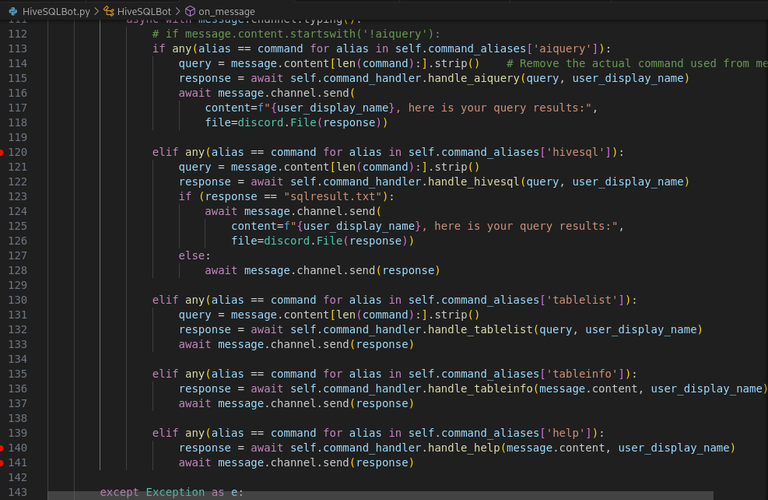768x500 pixels.
Task: Click the else keyword on line 127
Action: [192, 256]
